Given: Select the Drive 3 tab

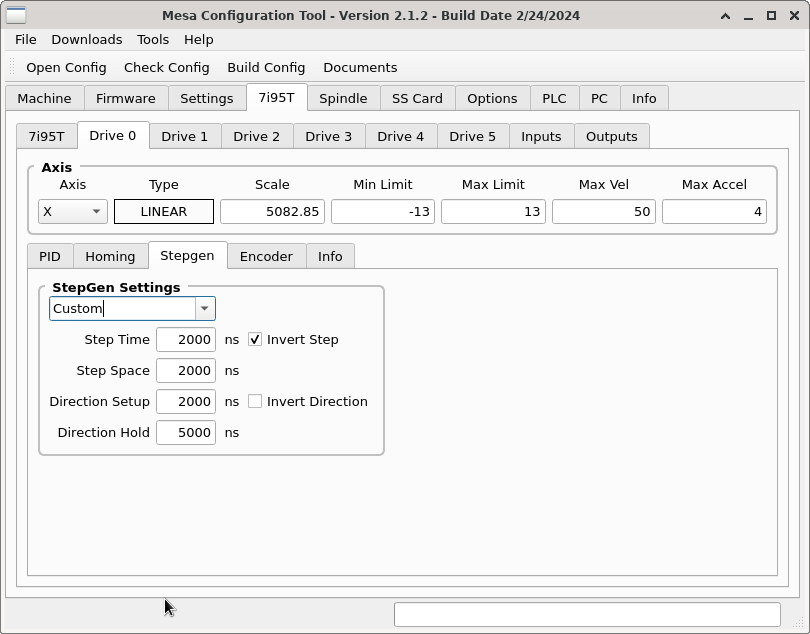Looking at the screenshot, I should pos(329,136).
